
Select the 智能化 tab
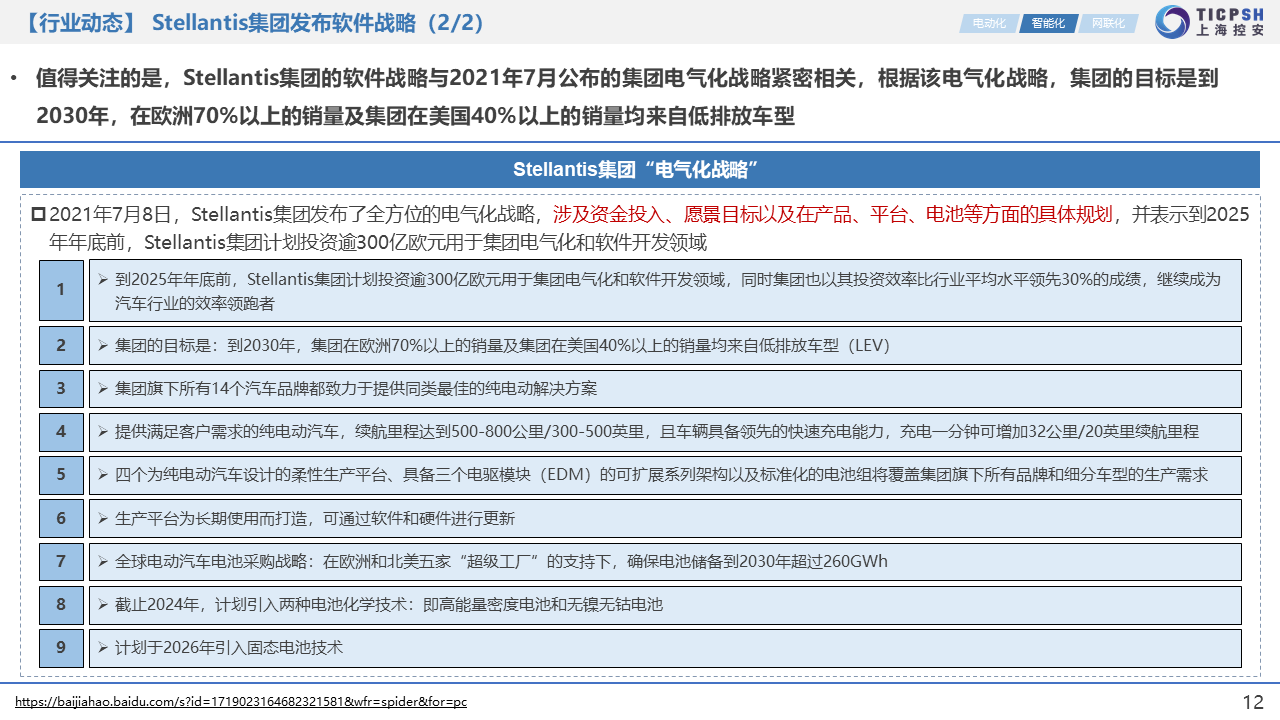tap(1048, 23)
